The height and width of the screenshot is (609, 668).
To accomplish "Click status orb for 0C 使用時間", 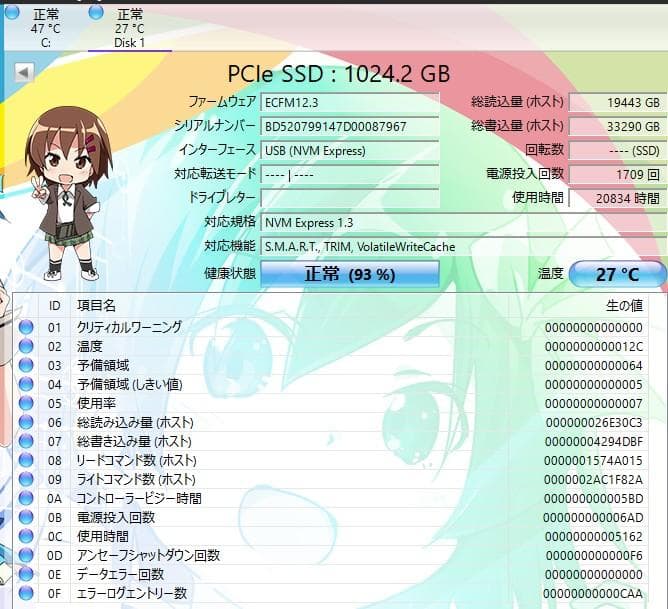I will pyautogui.click(x=26, y=536).
